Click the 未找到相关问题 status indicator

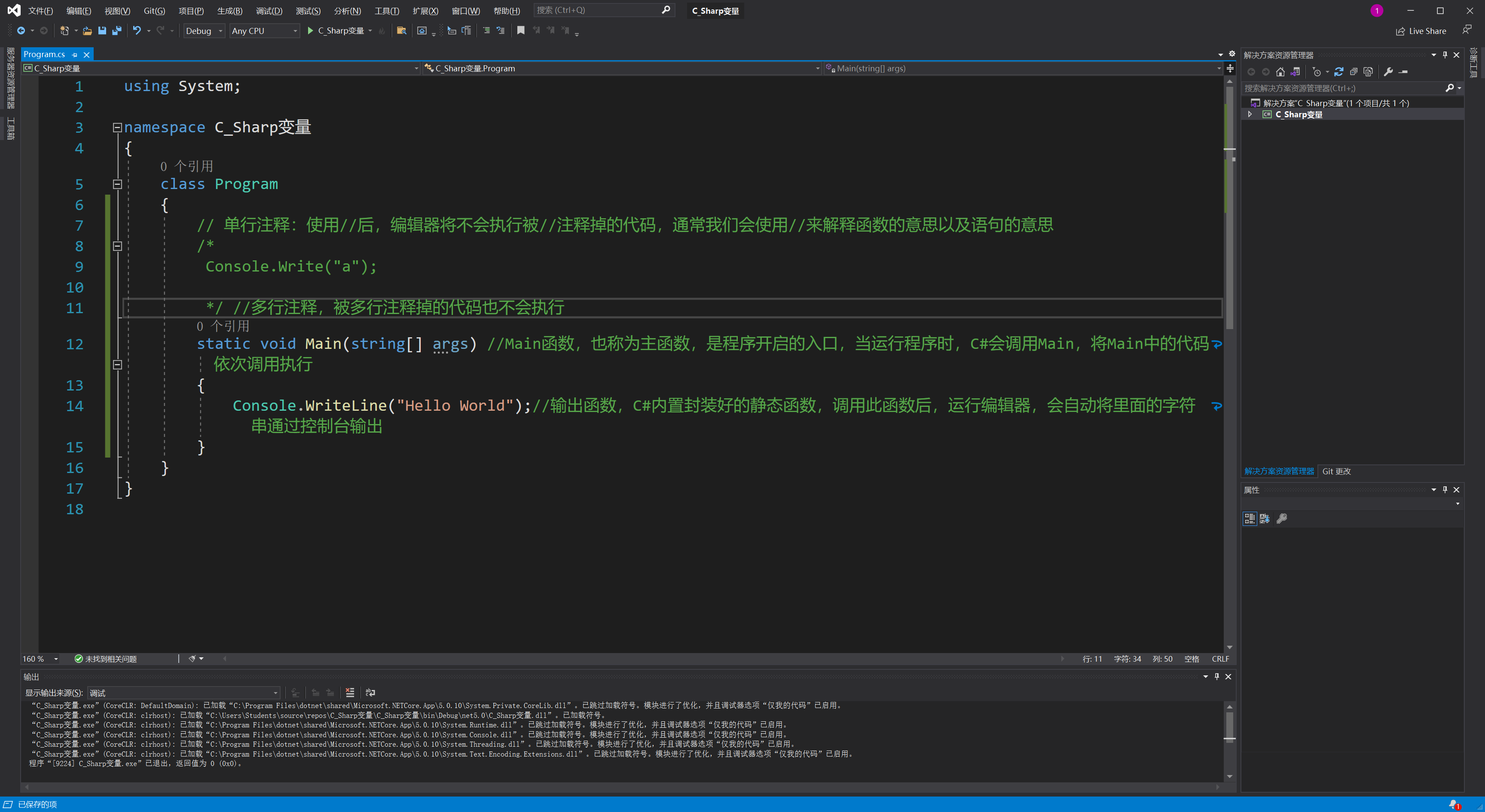point(106,659)
